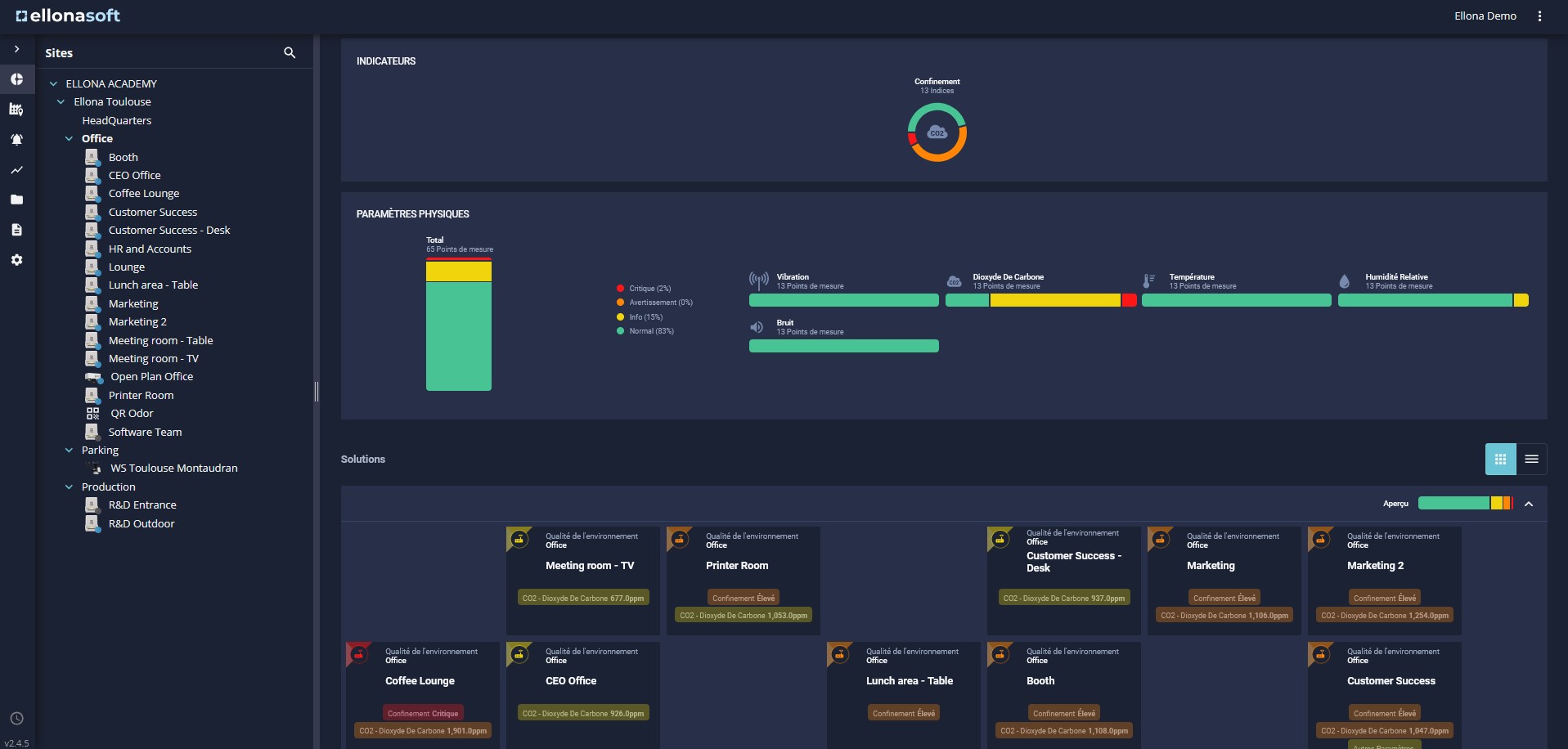1568x749 pixels.
Task: Switch Solutions to list view
Action: (1531, 460)
